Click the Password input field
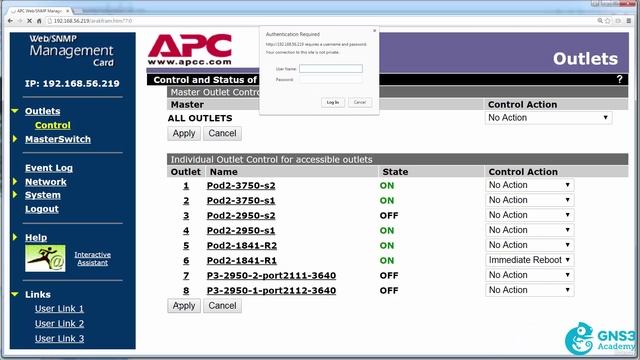Viewport: 640px width, 360px height. (x=331, y=80)
